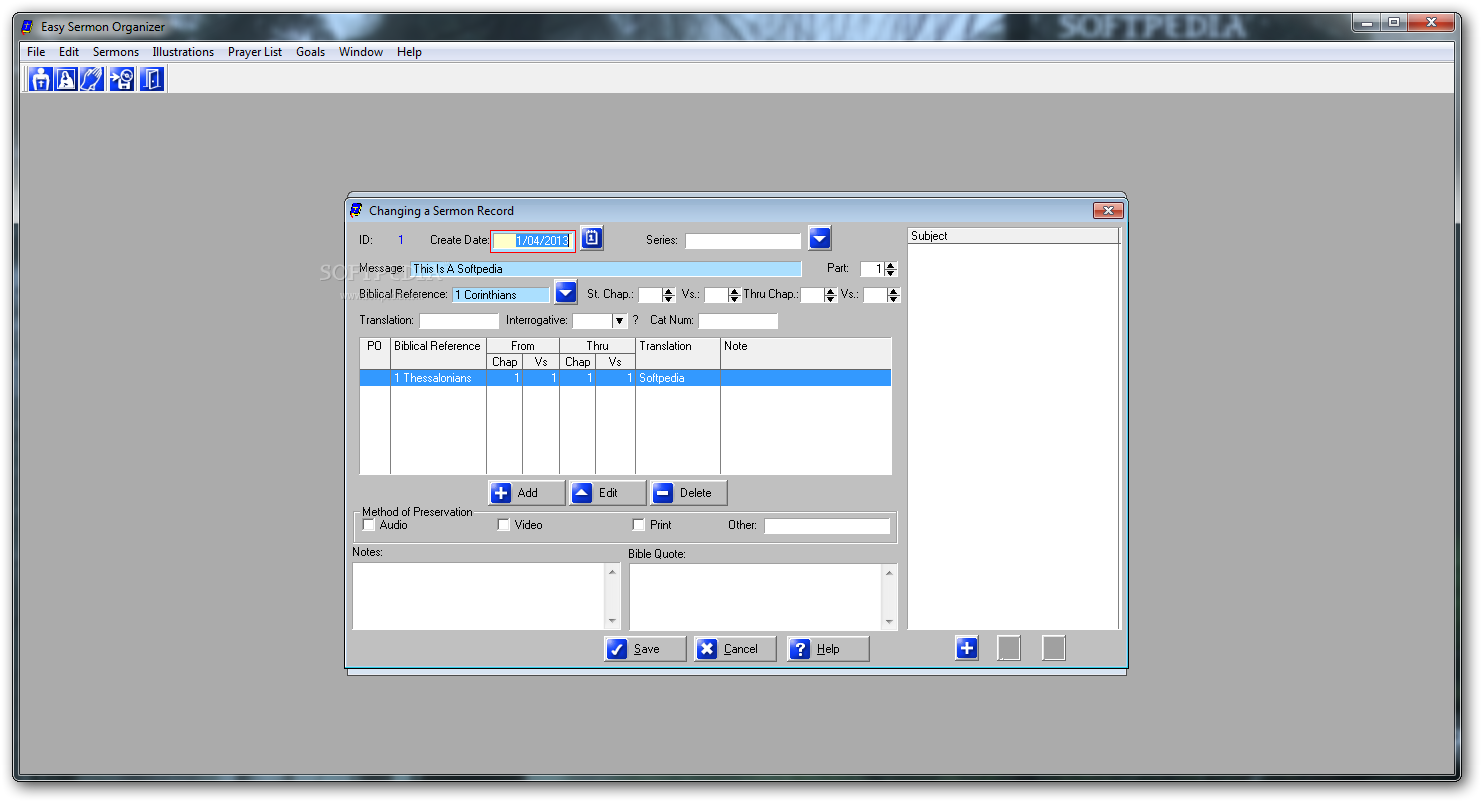
Task: Open the Goals menu
Action: 311,52
